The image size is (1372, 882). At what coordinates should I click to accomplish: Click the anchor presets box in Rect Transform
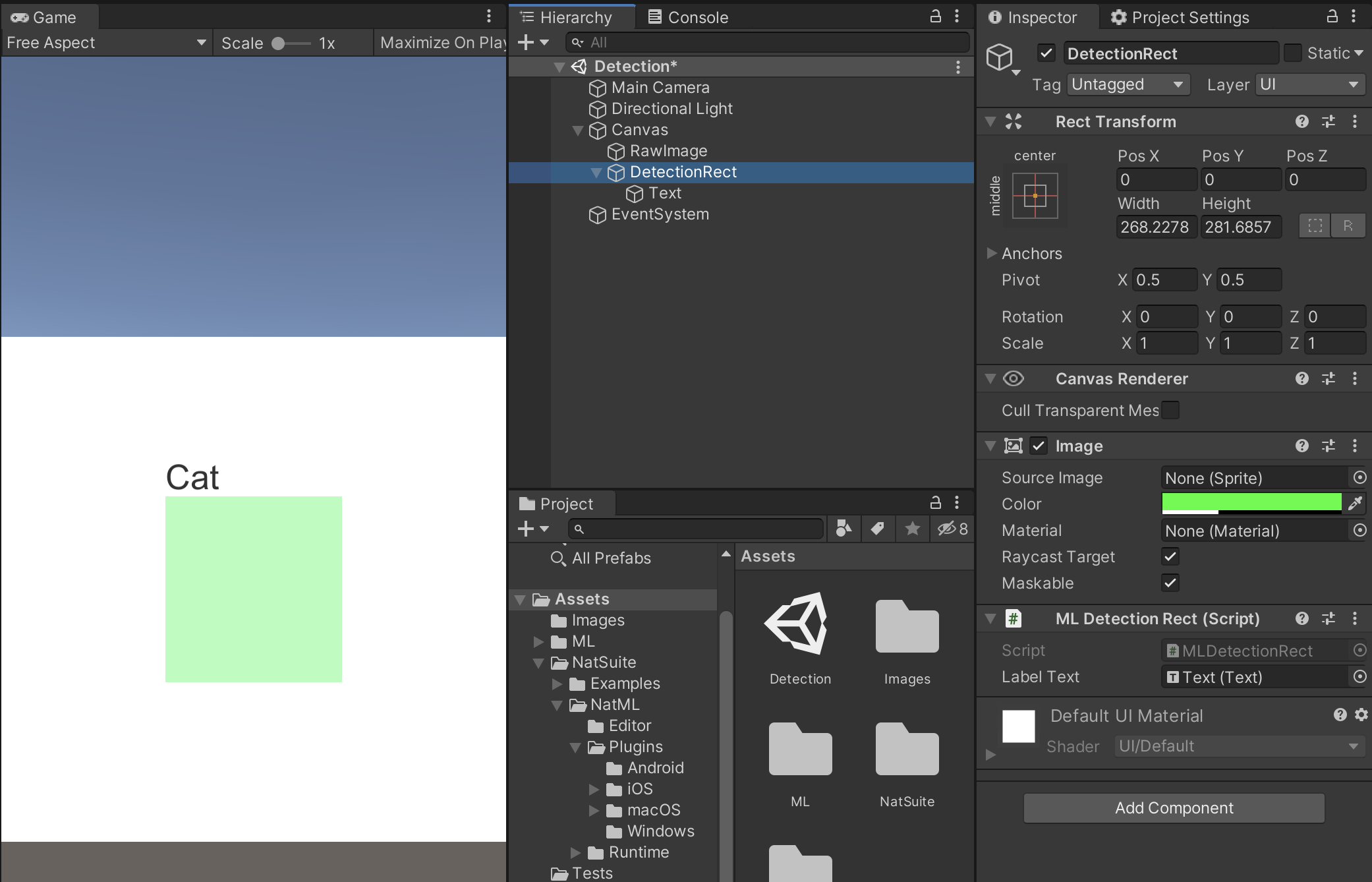[x=1035, y=196]
